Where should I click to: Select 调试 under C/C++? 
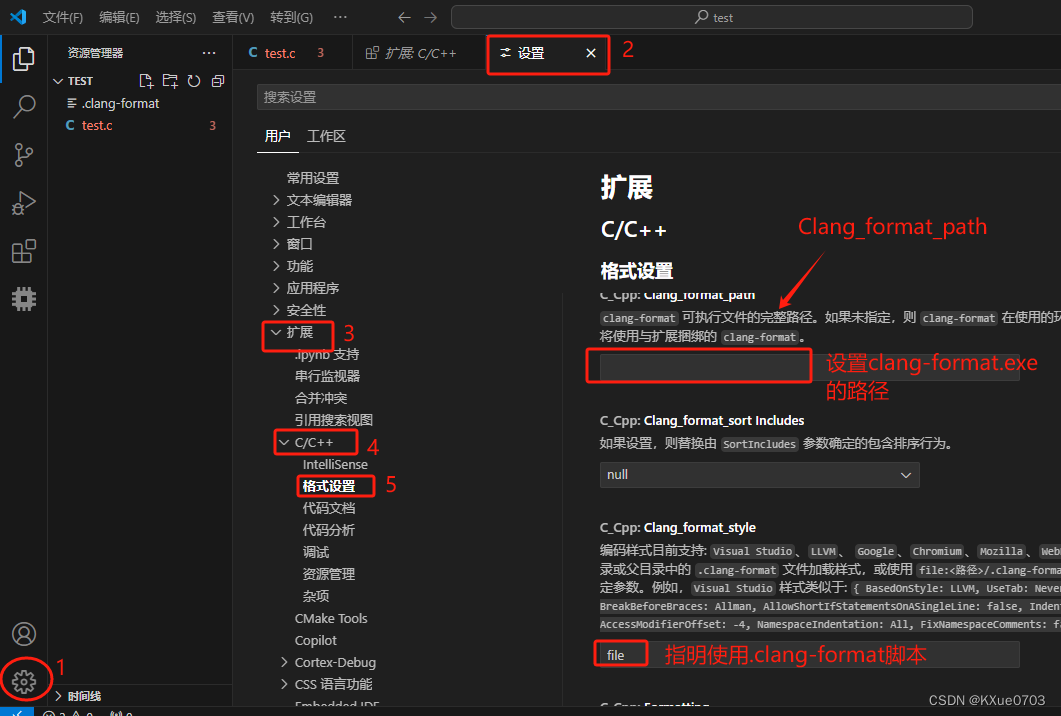tap(316, 552)
